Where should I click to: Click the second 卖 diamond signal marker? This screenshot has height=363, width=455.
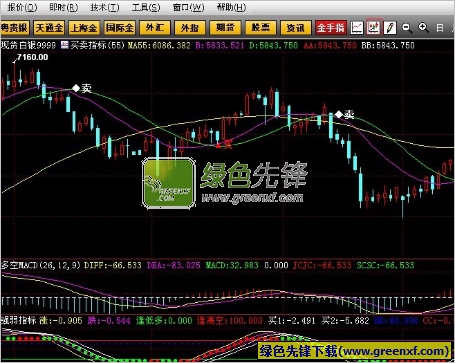[339, 115]
